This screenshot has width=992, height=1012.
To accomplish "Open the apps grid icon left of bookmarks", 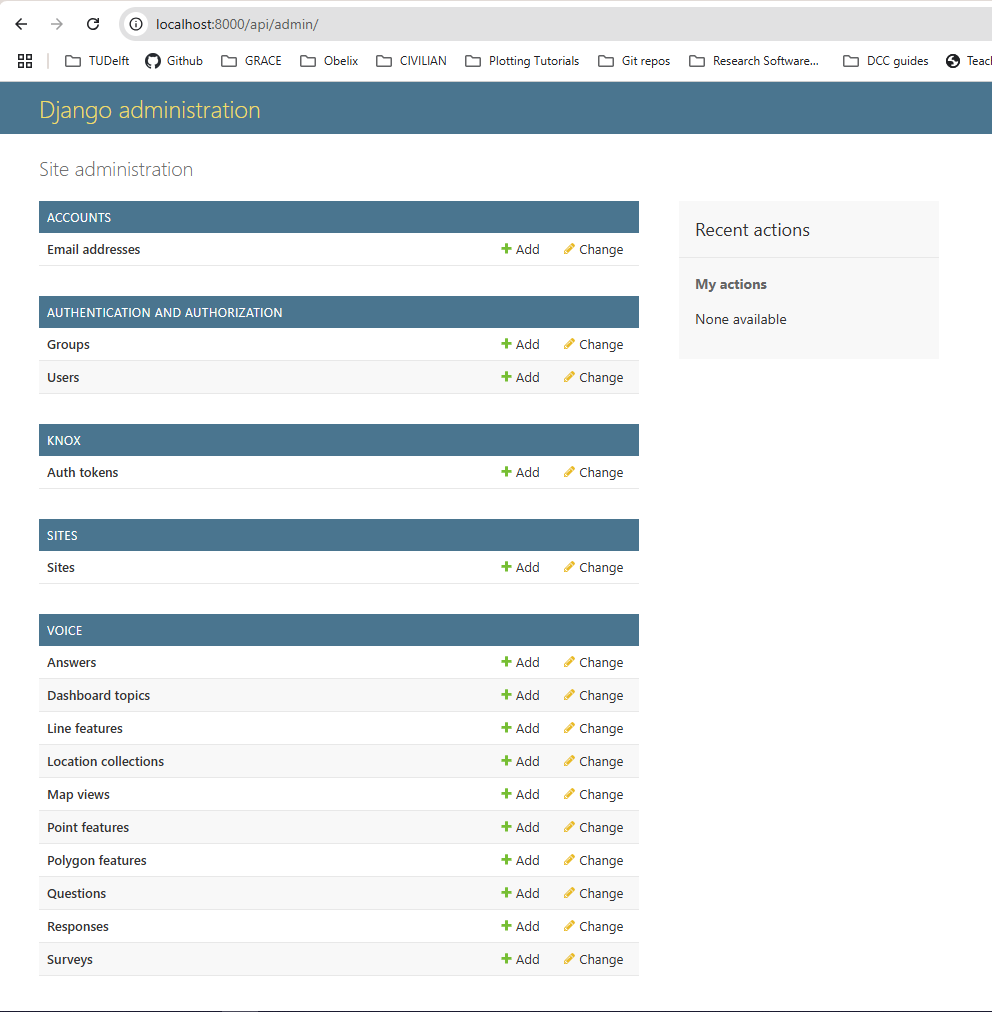I will [x=24, y=61].
